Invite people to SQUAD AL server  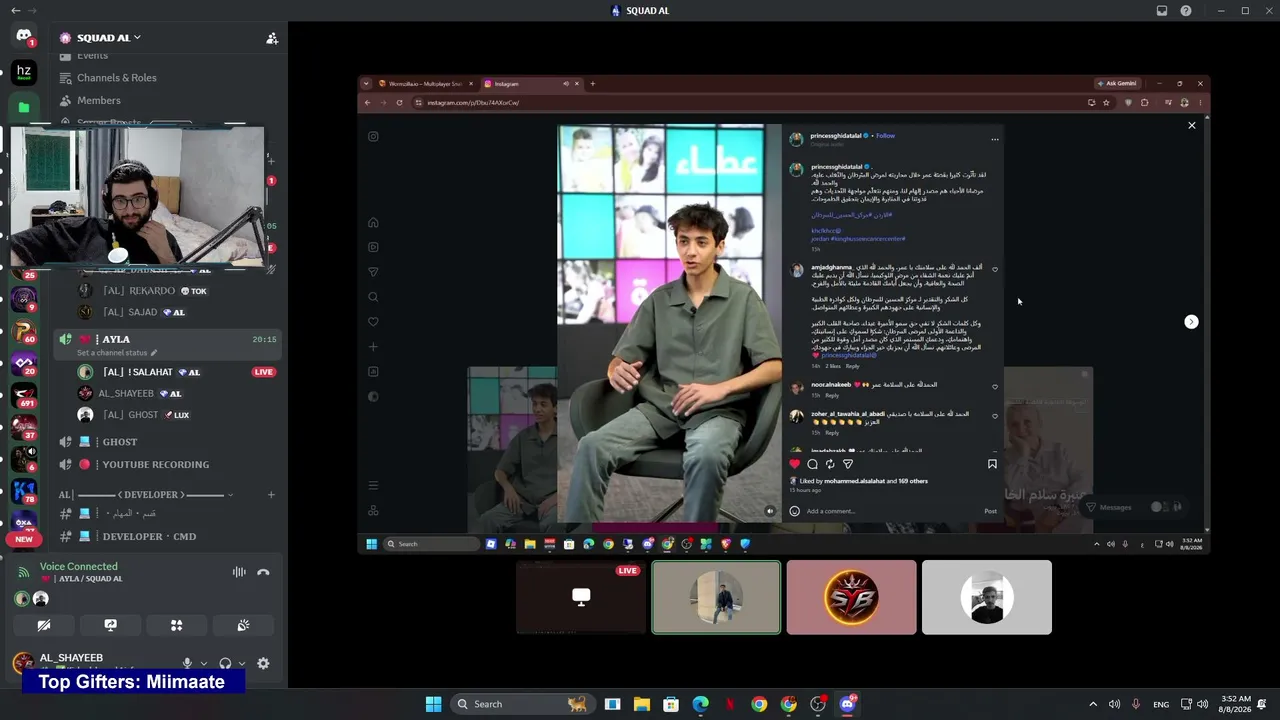point(272,38)
